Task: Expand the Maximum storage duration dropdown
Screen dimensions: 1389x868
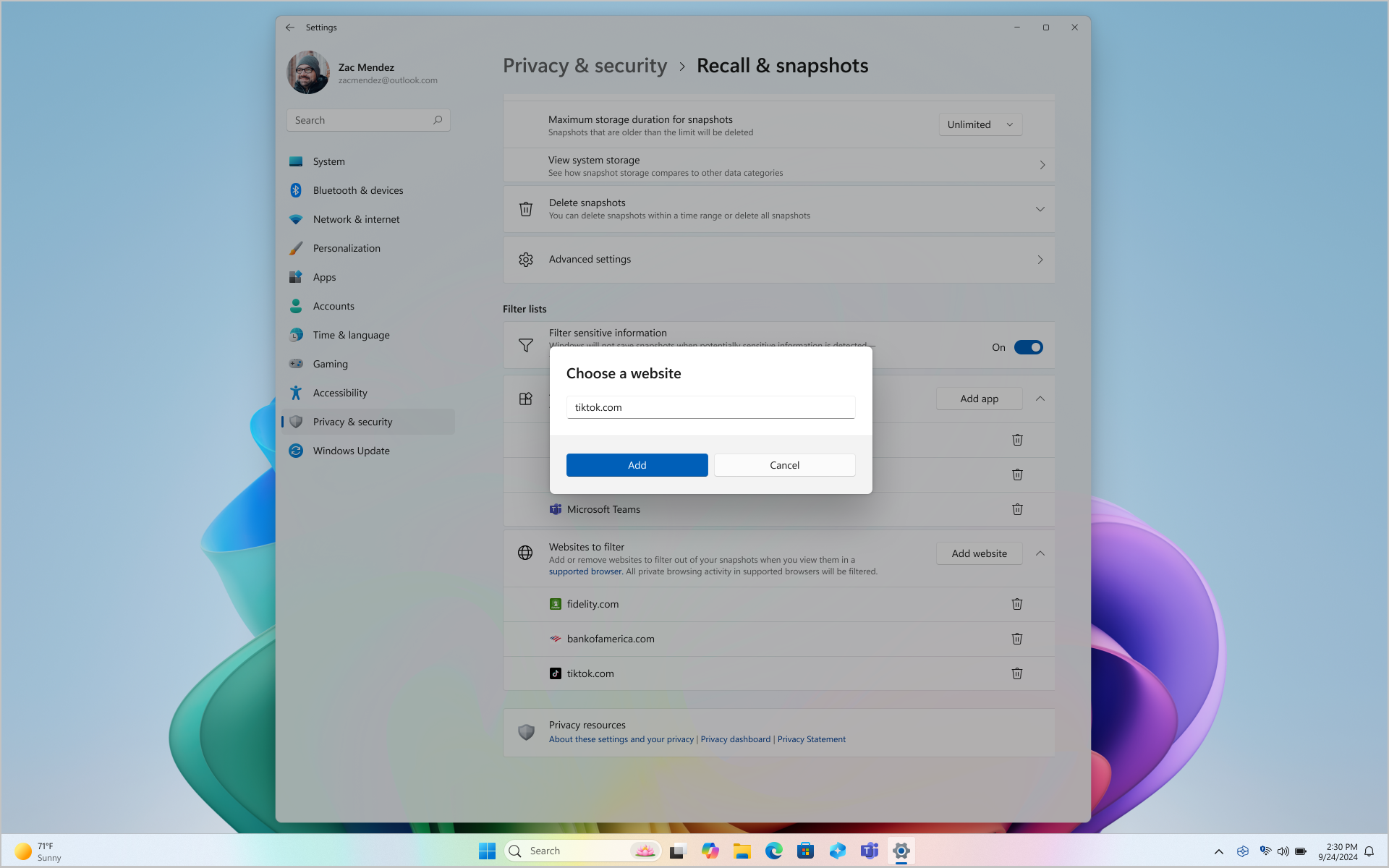Action: pos(979,124)
